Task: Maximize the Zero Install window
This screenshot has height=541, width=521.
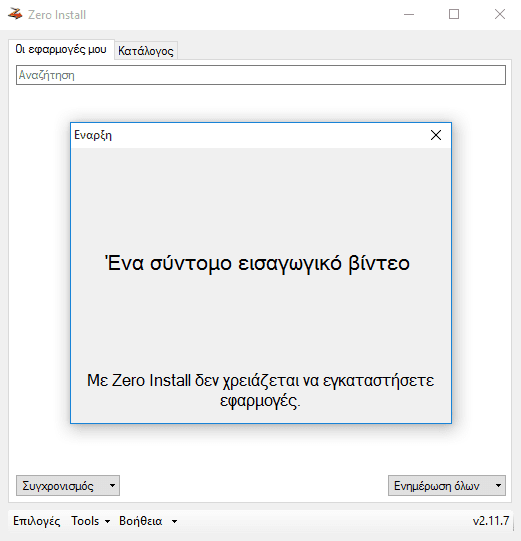Action: (454, 14)
